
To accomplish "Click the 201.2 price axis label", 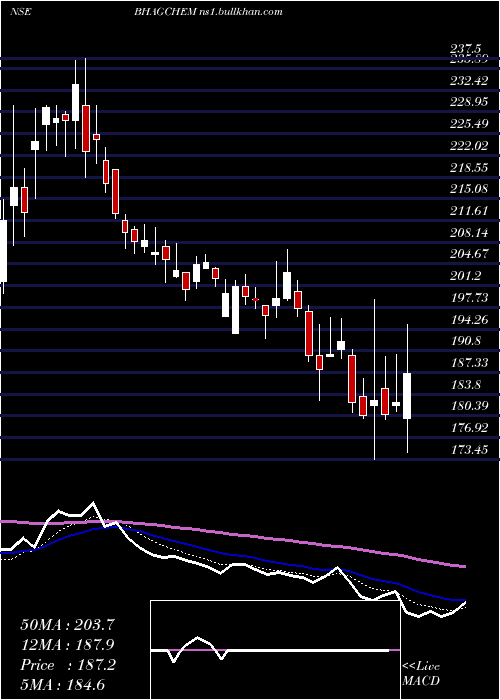I will pos(466,275).
